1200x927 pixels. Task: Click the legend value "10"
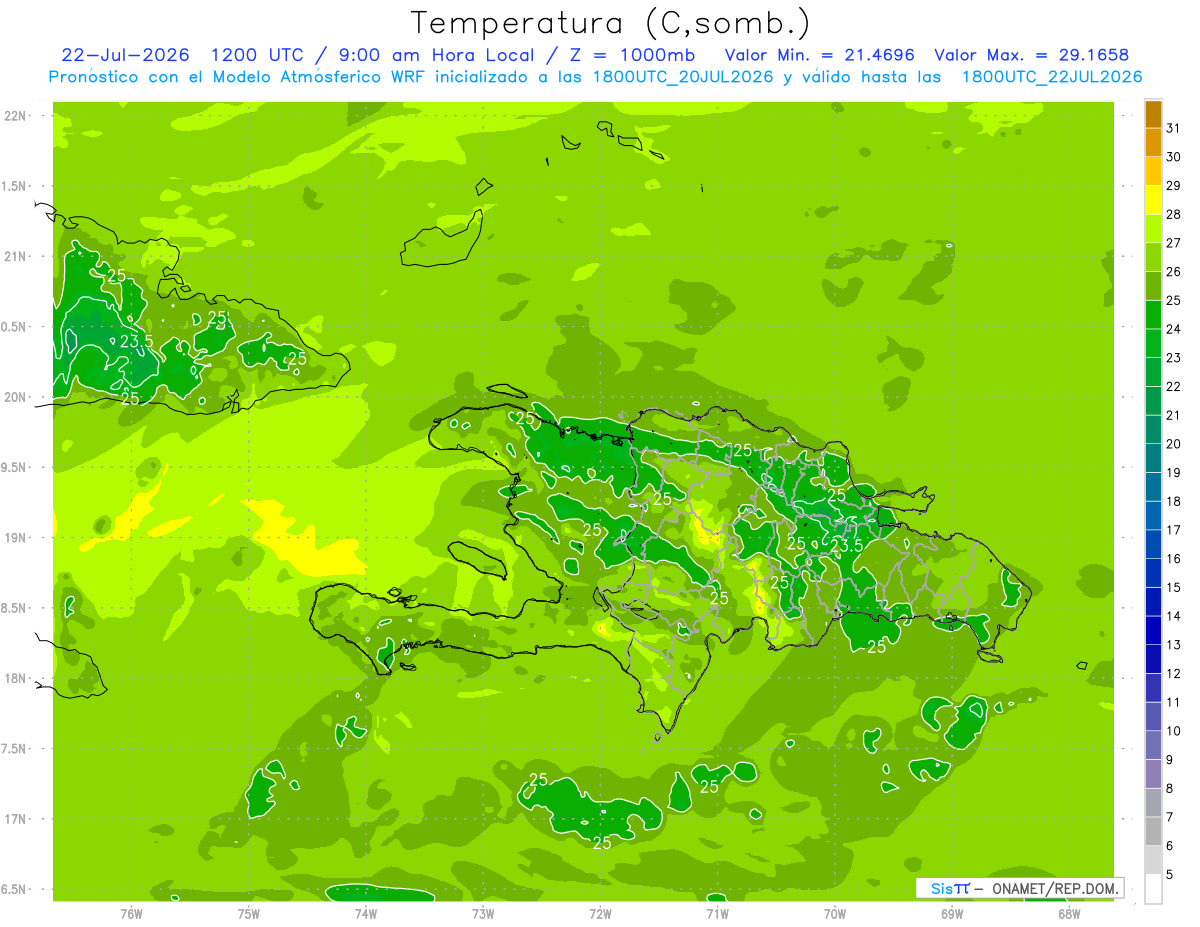tap(1173, 731)
